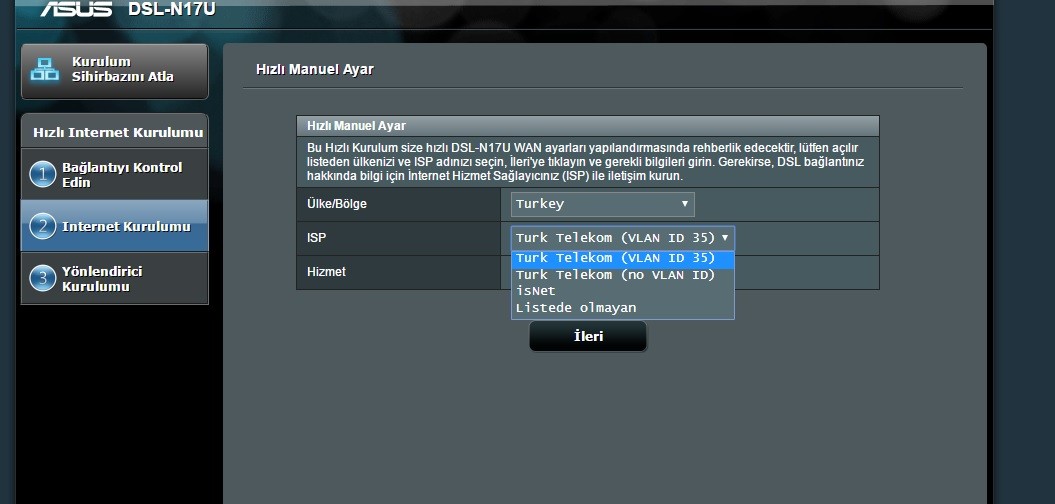The image size is (1055, 504).
Task: Choose Turk Telekom (VLAN ID 35) option
Action: tap(622, 258)
